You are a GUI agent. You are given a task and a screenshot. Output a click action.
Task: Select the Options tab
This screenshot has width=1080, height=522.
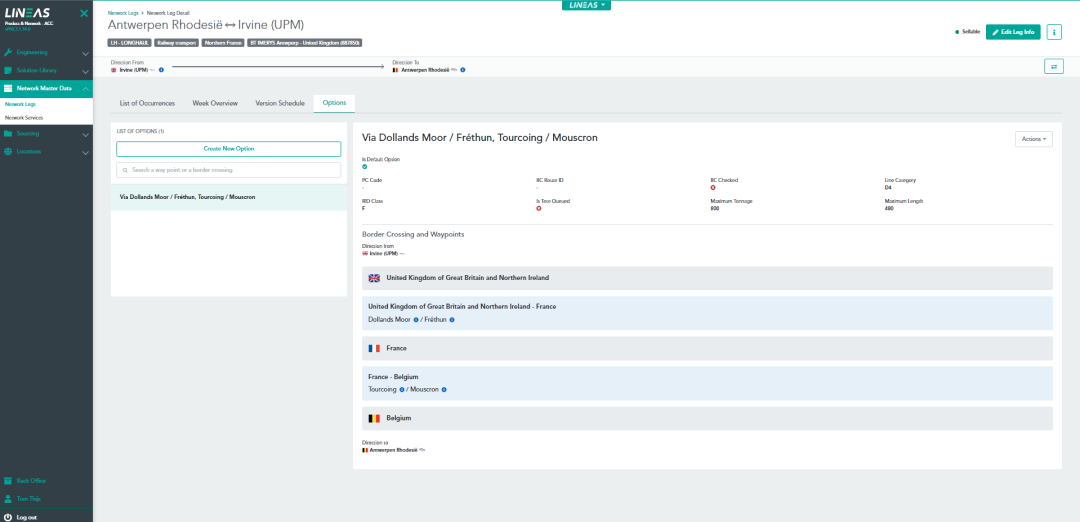[334, 103]
